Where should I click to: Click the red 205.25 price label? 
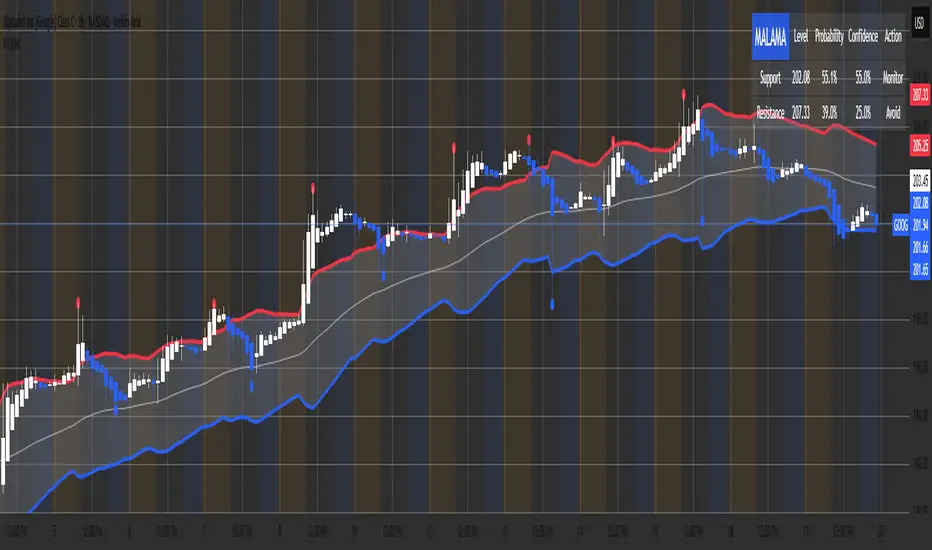coord(920,145)
